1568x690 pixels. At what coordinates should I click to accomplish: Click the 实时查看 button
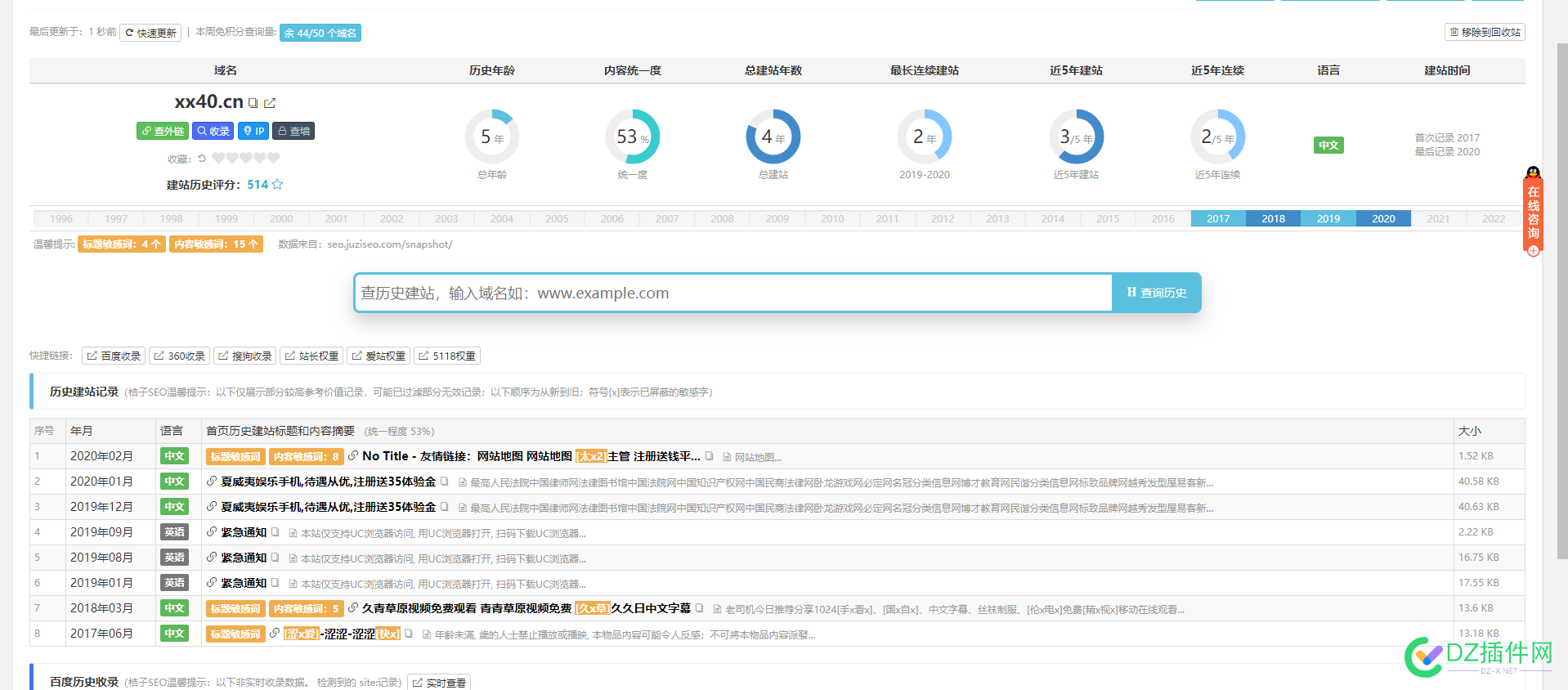439,682
